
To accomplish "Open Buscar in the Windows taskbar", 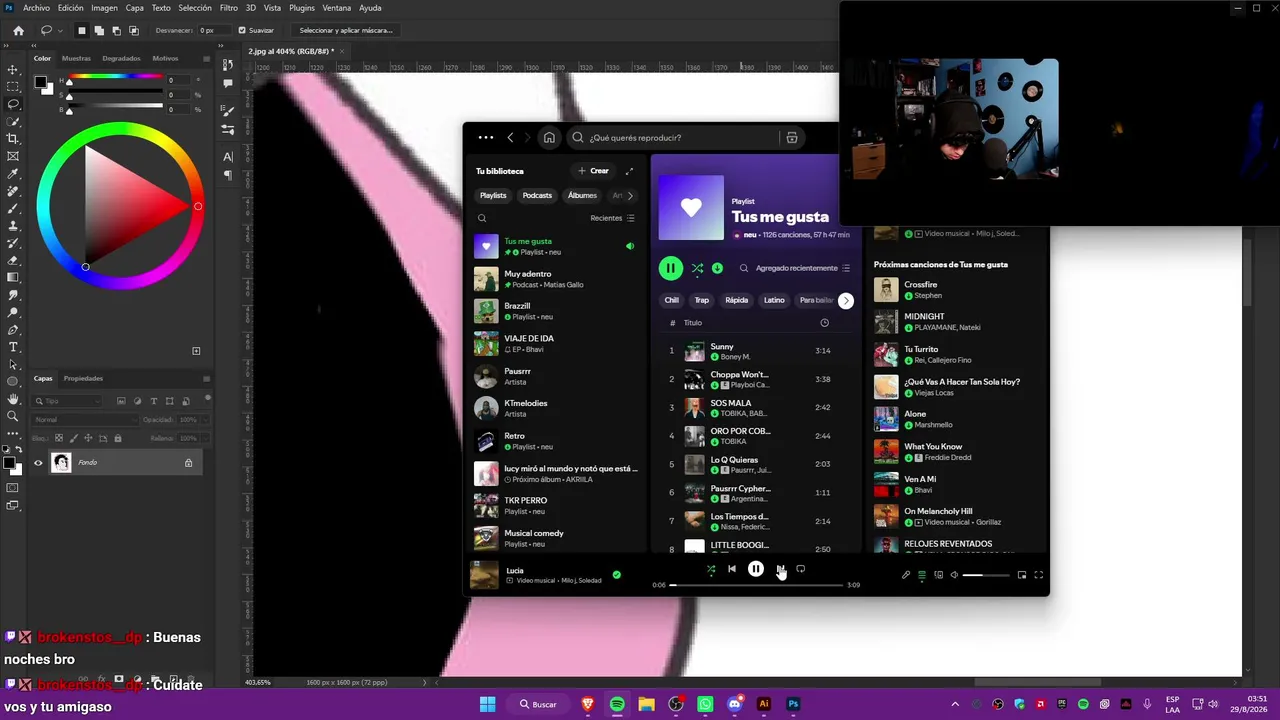I will (x=538, y=704).
